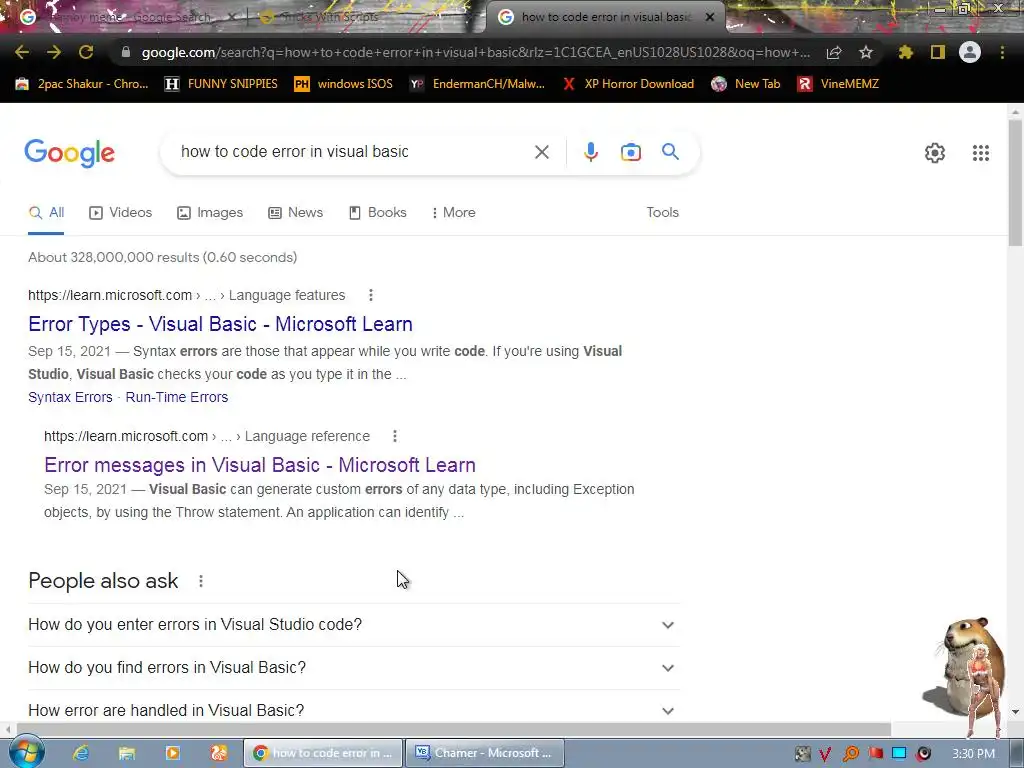Switch to the Videos search tab

121,213
